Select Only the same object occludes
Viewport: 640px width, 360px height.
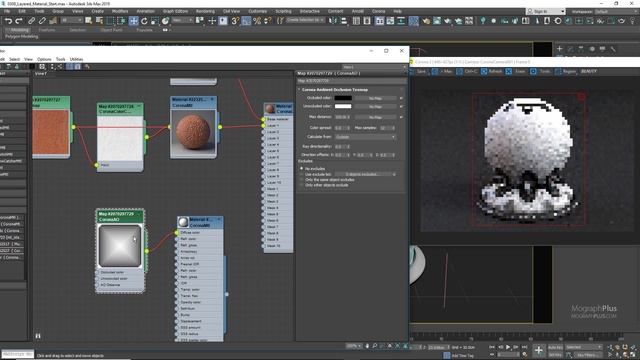302,180
